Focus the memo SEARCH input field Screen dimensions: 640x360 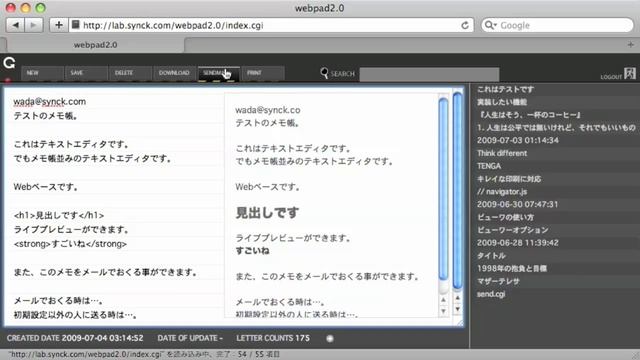coord(429,74)
